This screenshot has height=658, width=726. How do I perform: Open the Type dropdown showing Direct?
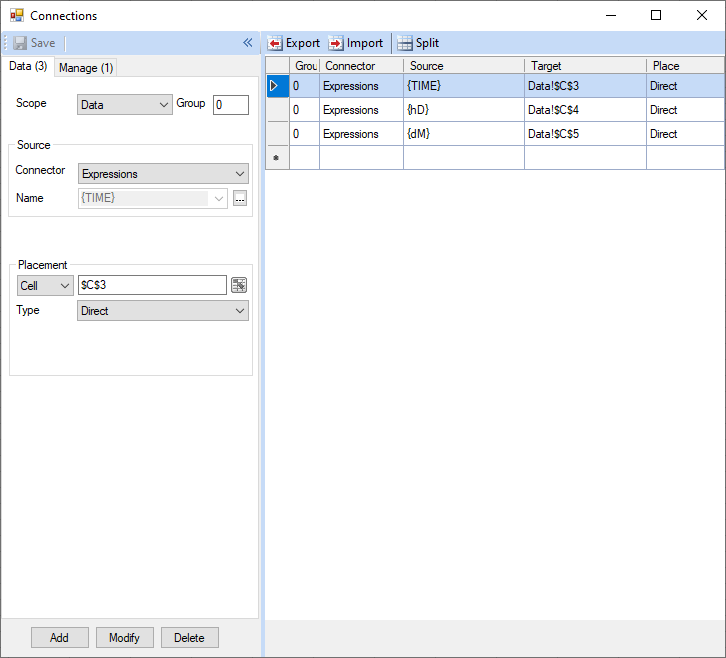pos(163,311)
